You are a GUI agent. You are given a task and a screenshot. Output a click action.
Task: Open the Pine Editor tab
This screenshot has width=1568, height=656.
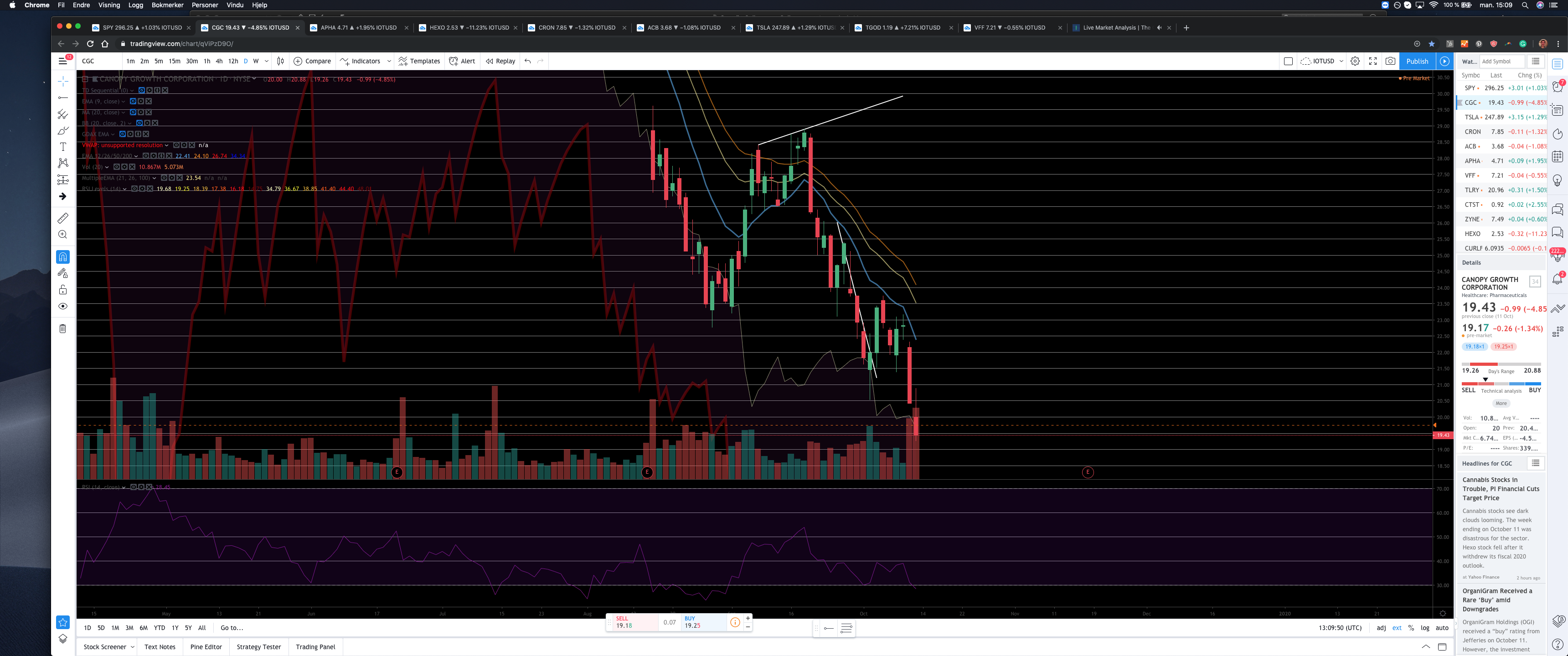206,647
